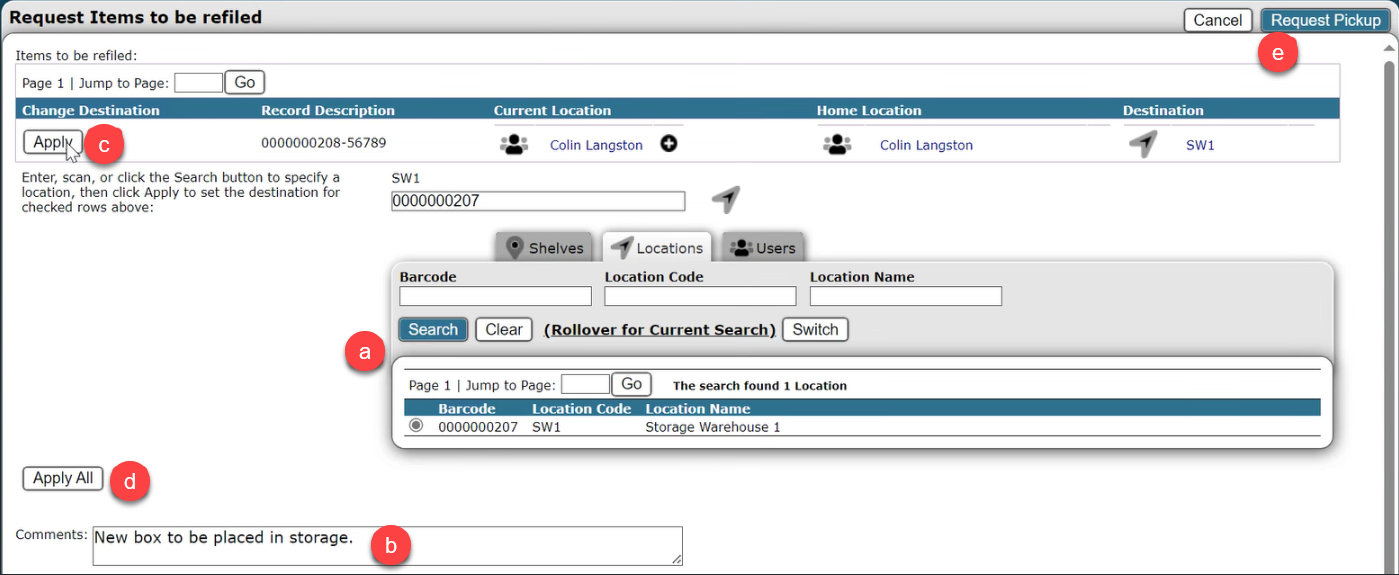Click Rollover for Current Search link
Screen dimensions: 1399x575
pos(660,330)
